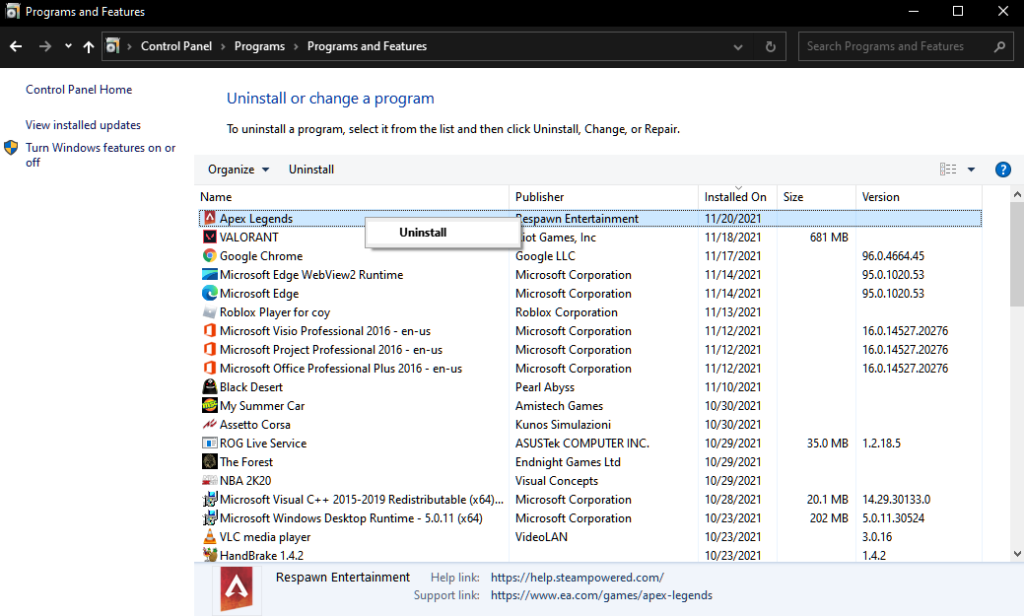Viewport: 1024px width, 616px height.
Task: Sort by the Size column header
Action: (816, 197)
